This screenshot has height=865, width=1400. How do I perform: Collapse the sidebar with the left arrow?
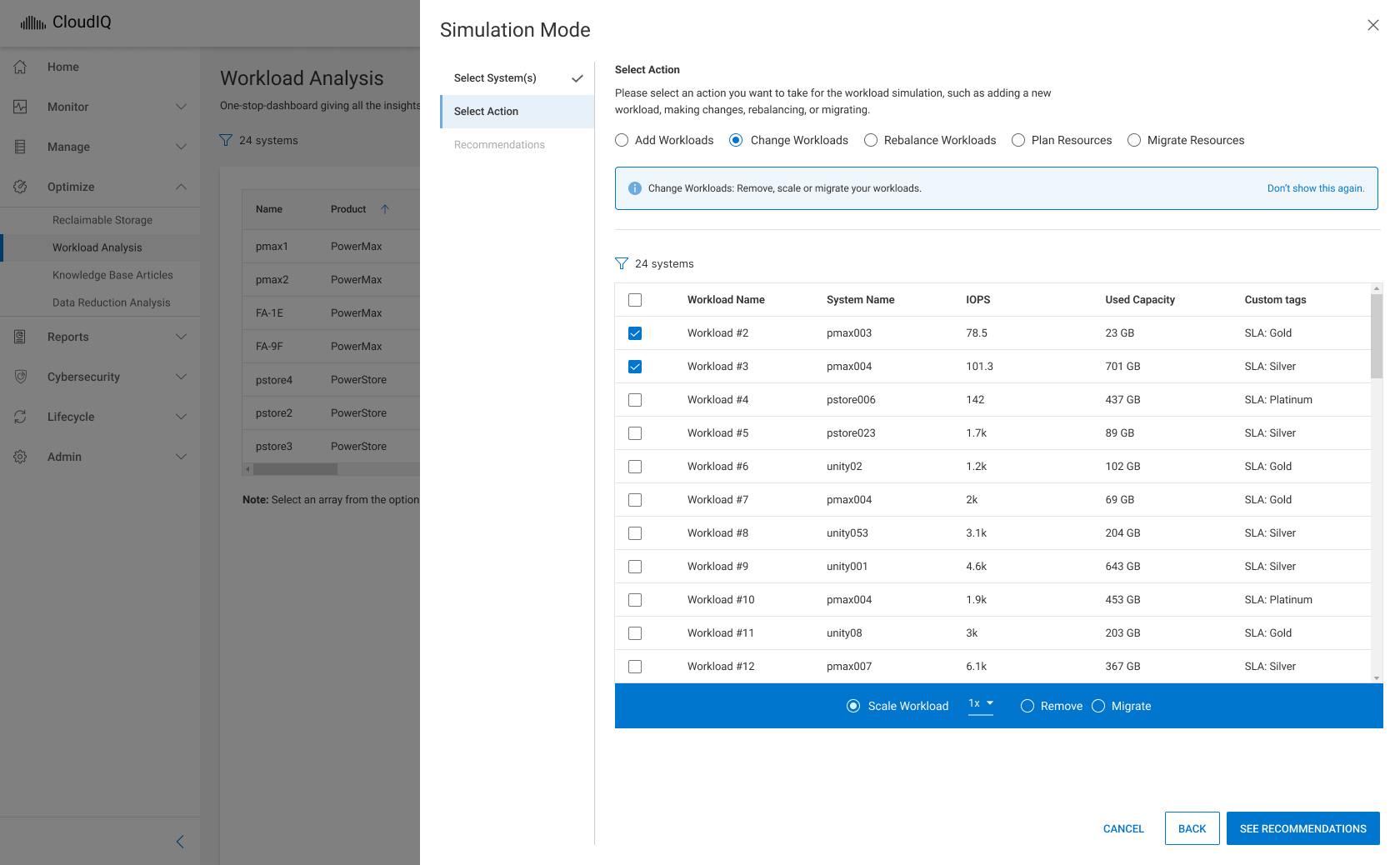[x=180, y=842]
